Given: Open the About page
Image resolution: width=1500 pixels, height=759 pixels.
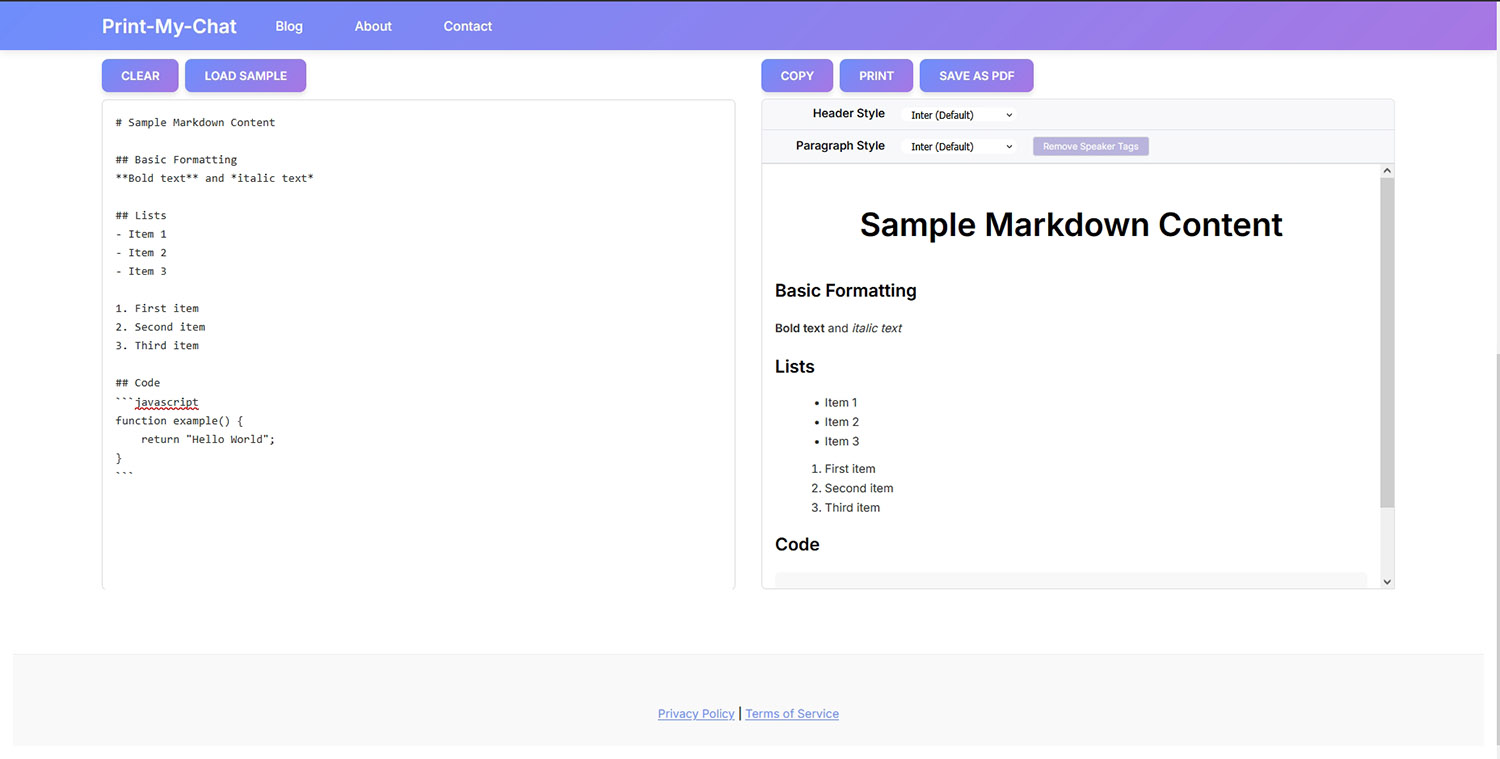Looking at the screenshot, I should coord(373,26).
